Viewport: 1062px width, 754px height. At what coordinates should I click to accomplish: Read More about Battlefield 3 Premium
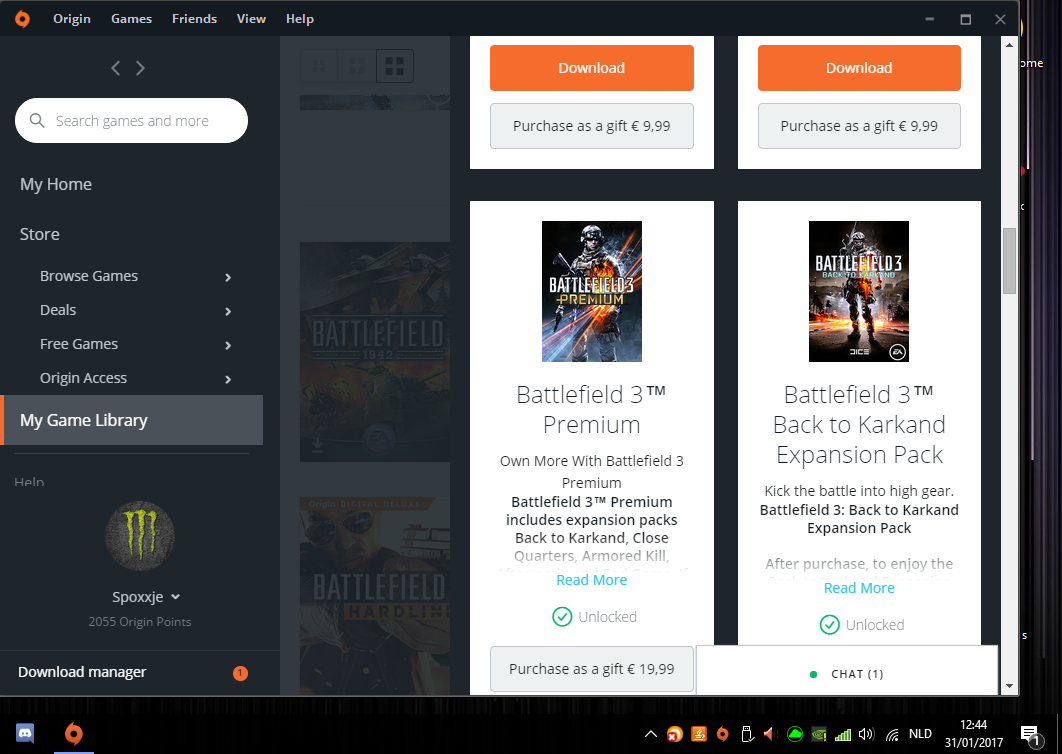[x=591, y=580]
